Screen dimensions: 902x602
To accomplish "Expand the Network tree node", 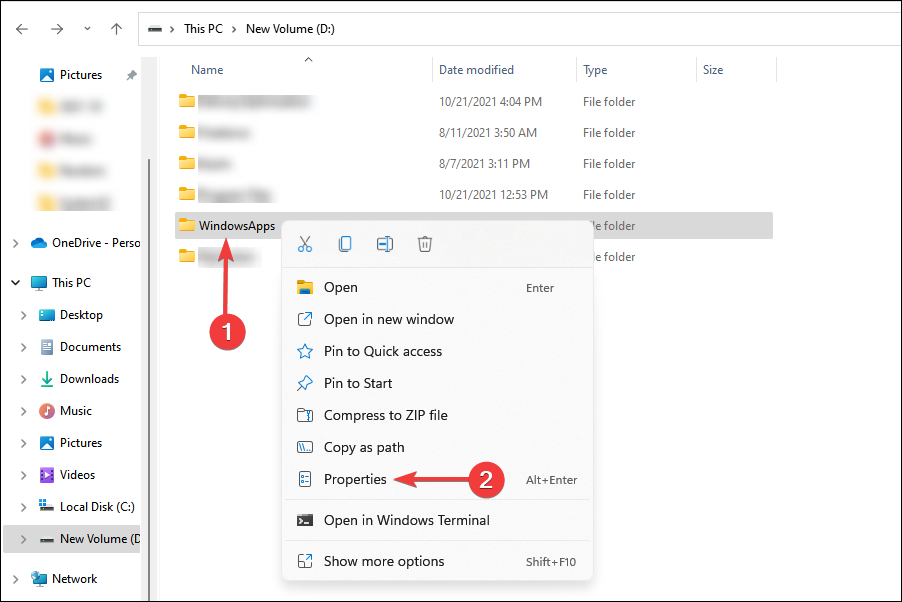I will pyautogui.click(x=16, y=579).
